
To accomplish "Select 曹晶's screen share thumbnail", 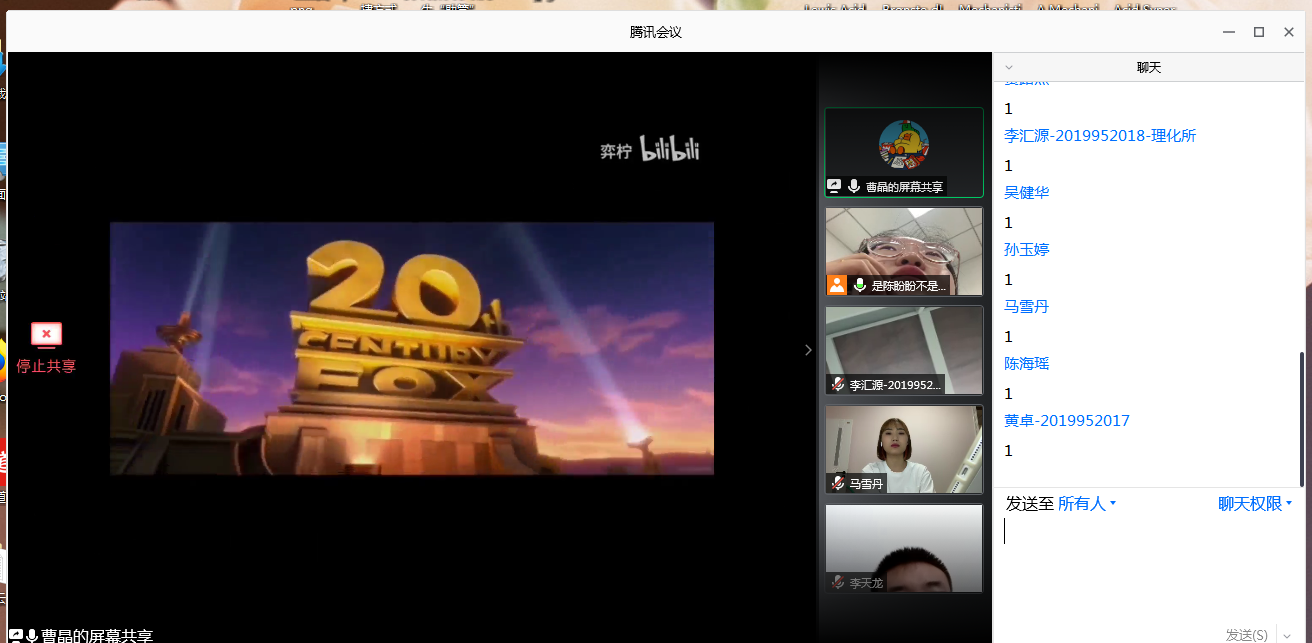I will tap(903, 152).
